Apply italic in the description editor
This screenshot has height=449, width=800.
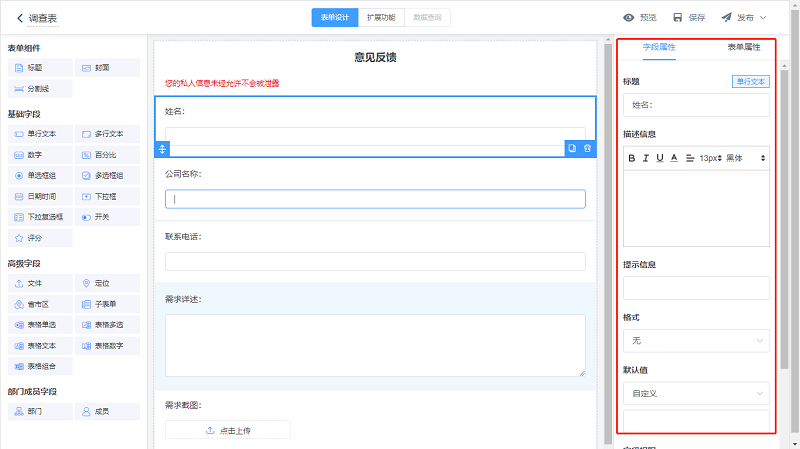[x=646, y=158]
